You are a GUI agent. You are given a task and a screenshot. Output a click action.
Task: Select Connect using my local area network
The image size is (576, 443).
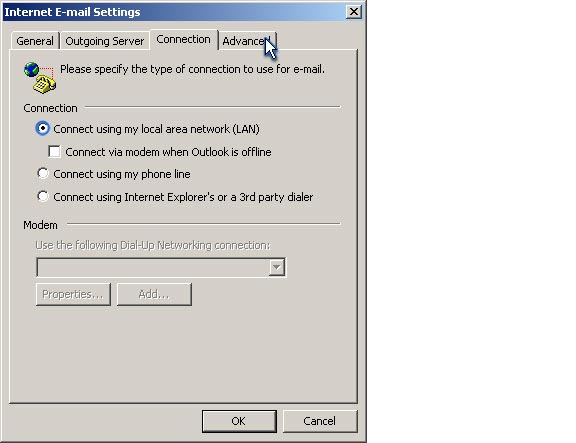43,128
